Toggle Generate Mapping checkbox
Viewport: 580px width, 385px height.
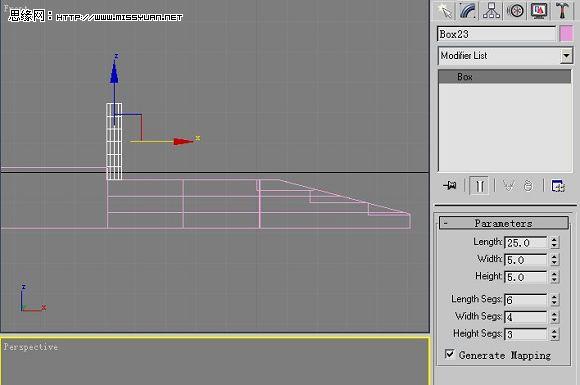pyautogui.click(x=449, y=354)
